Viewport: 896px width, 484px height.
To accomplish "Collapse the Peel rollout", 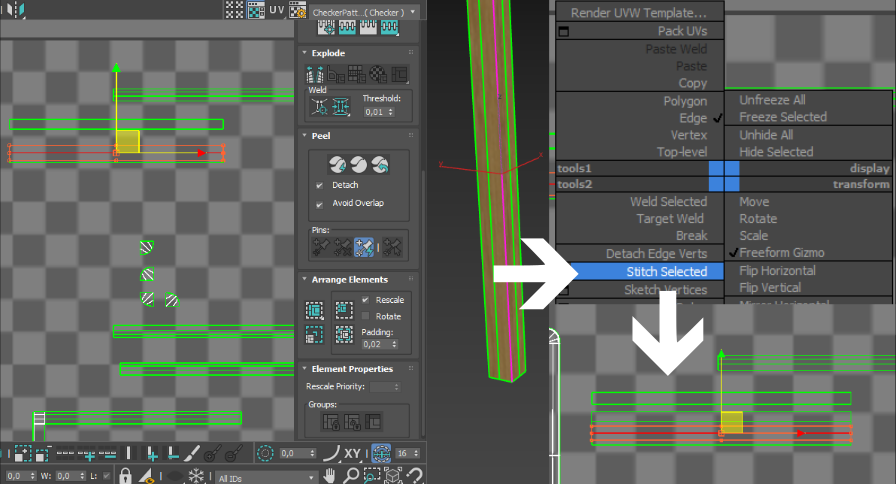I will coord(321,135).
